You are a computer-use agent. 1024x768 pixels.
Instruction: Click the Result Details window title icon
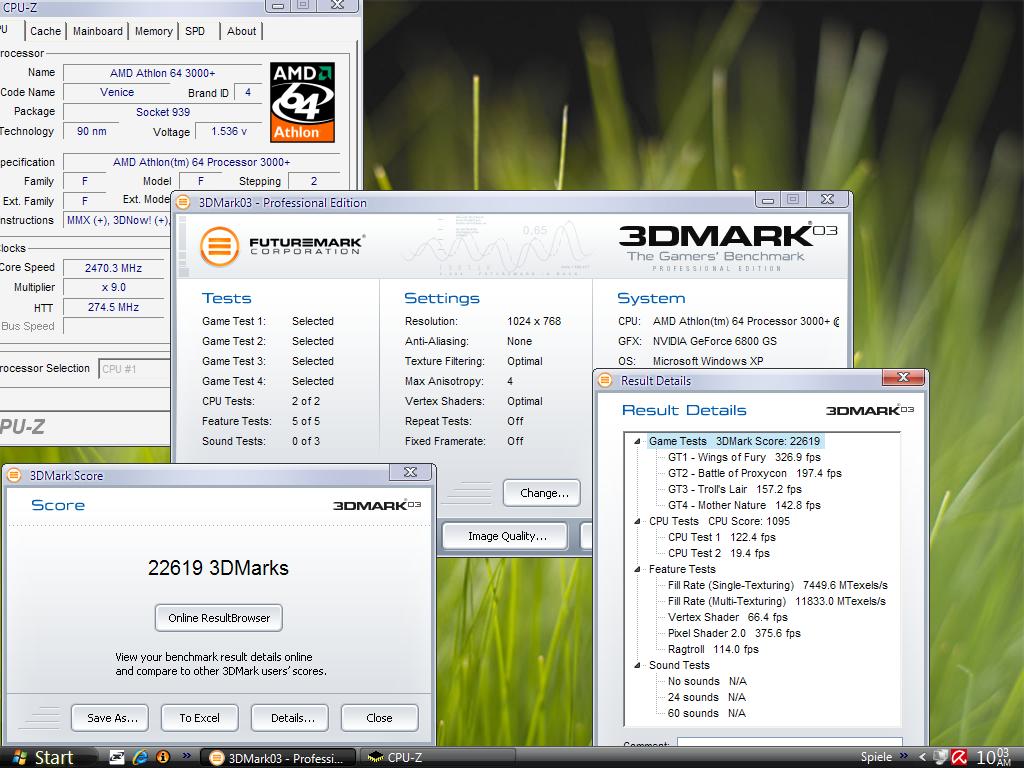(x=605, y=381)
